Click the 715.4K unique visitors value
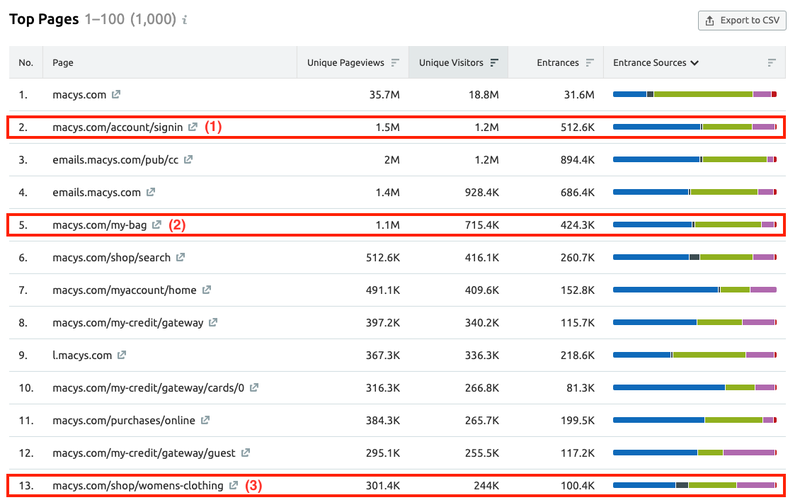This screenshot has width=800, height=500. tap(482, 225)
